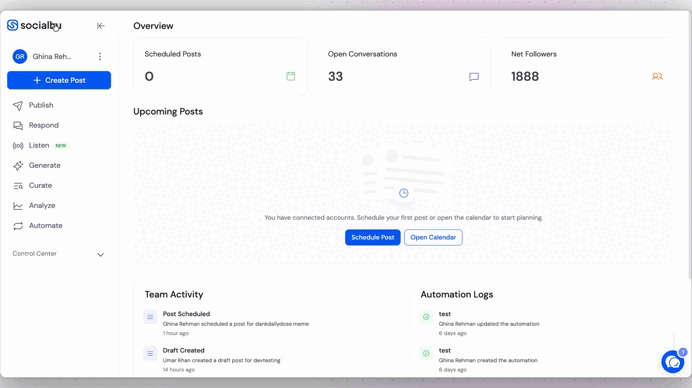This screenshot has height=388, width=692.
Task: Click the Respond chat icon
Action: (18, 125)
